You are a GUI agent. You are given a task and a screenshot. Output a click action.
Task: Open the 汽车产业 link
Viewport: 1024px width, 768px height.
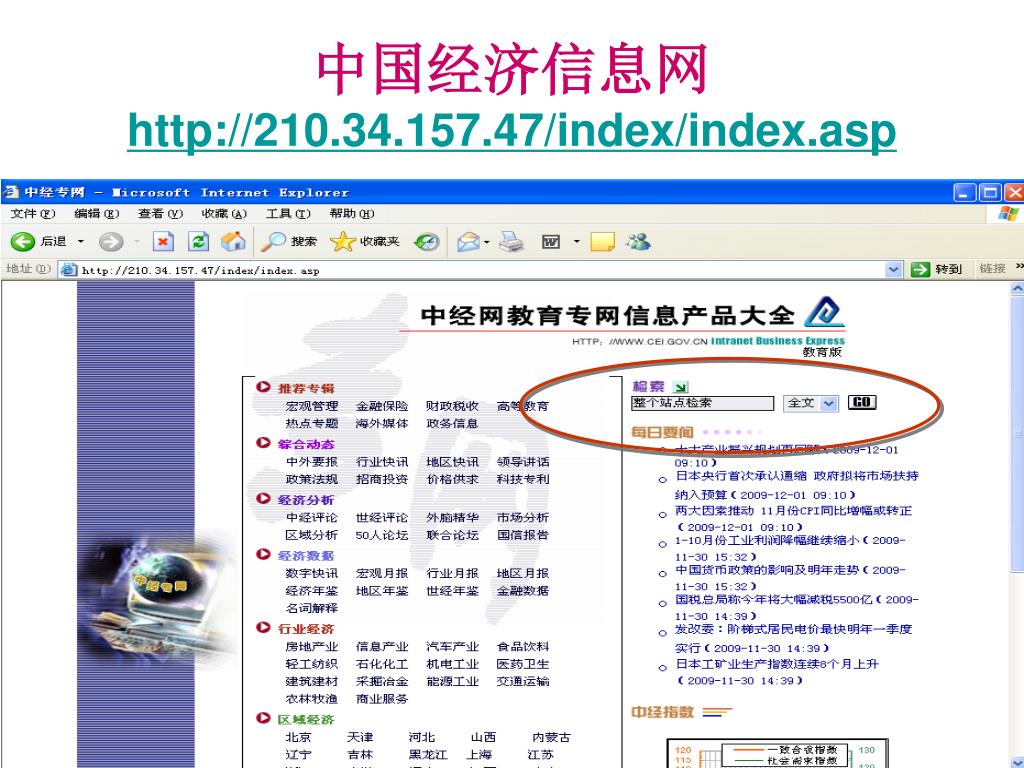click(453, 647)
